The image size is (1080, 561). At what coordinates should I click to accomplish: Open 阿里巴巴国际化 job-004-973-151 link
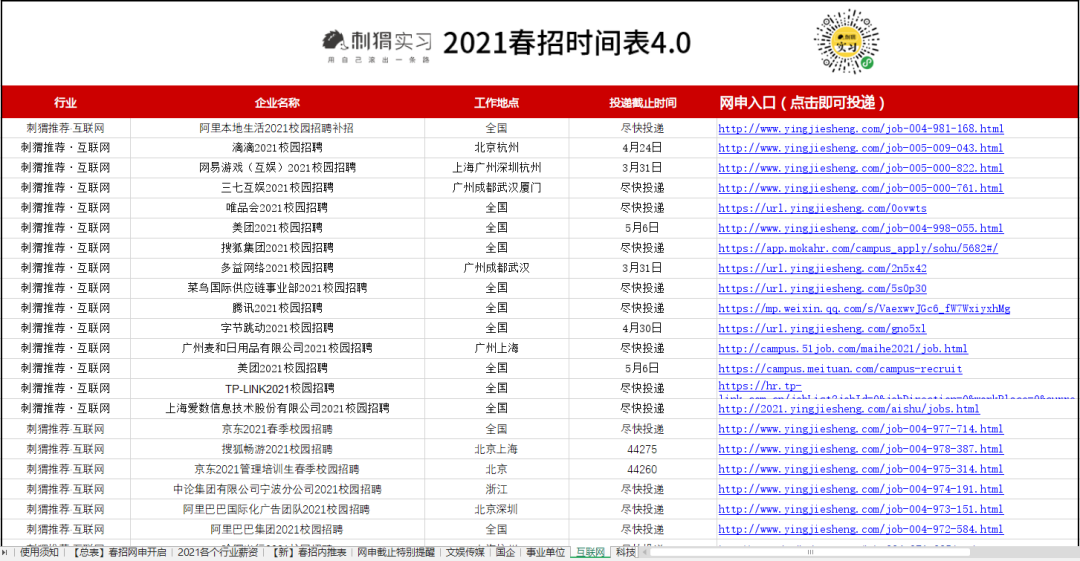pyautogui.click(x=860, y=509)
